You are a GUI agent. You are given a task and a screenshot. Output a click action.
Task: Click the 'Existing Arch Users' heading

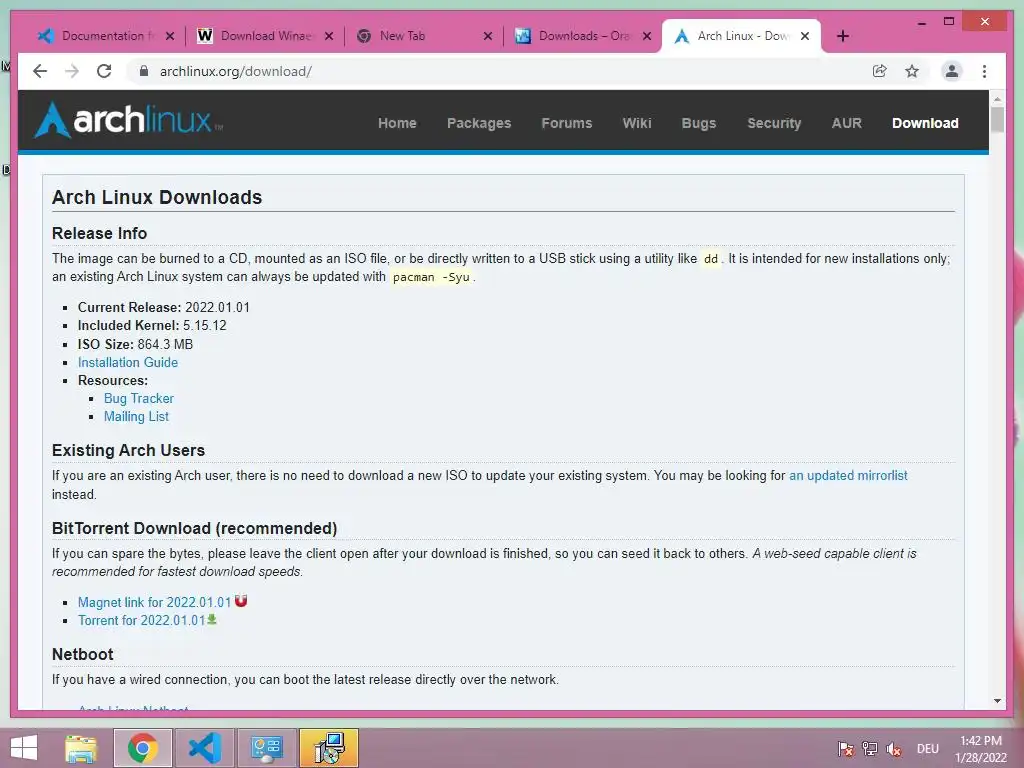click(128, 450)
